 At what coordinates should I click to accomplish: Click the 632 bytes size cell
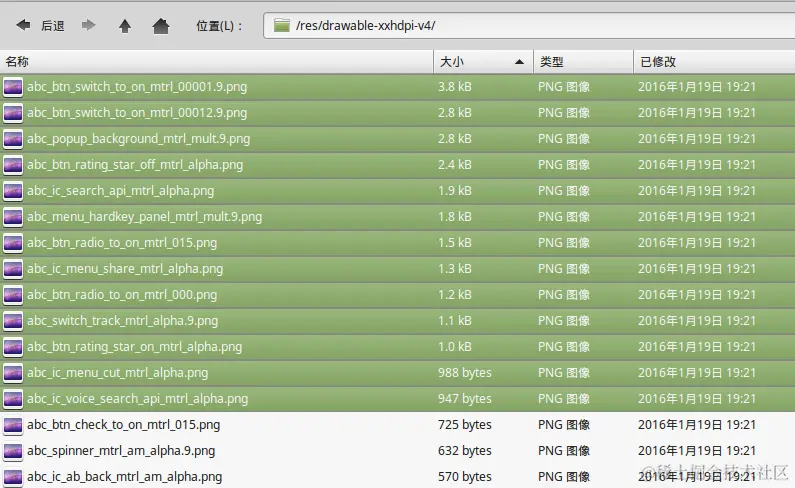tap(465, 451)
